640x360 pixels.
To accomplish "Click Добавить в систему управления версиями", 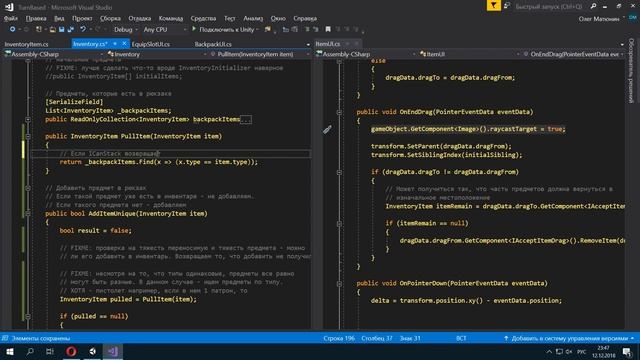I will [x=569, y=338].
